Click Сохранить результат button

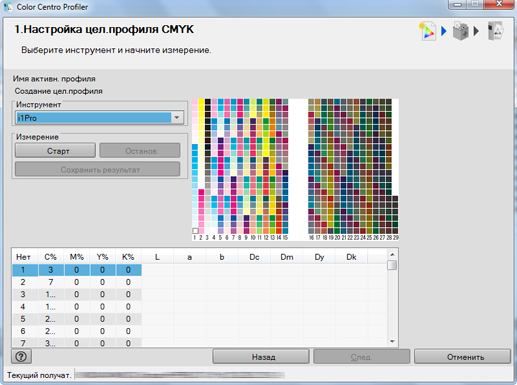coord(98,169)
